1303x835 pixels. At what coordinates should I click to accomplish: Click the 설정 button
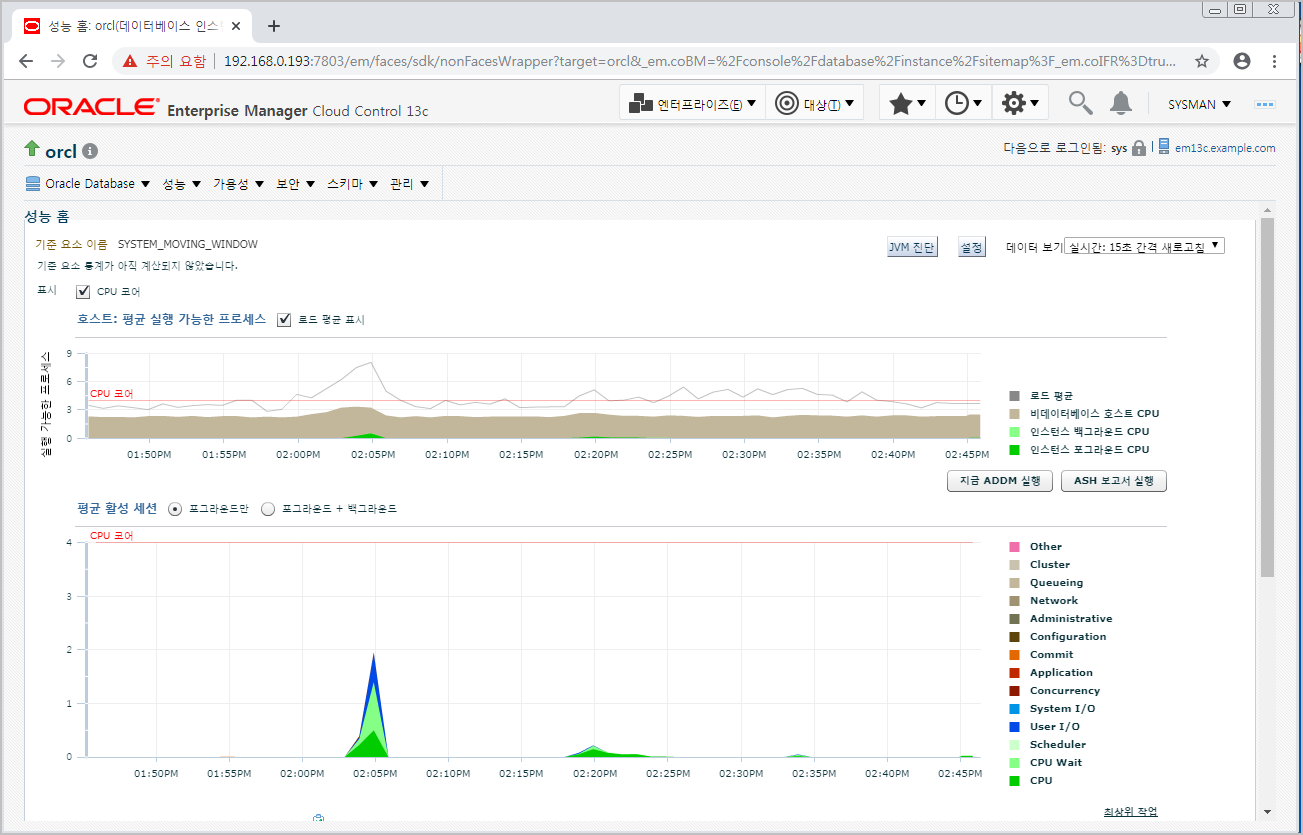971,247
